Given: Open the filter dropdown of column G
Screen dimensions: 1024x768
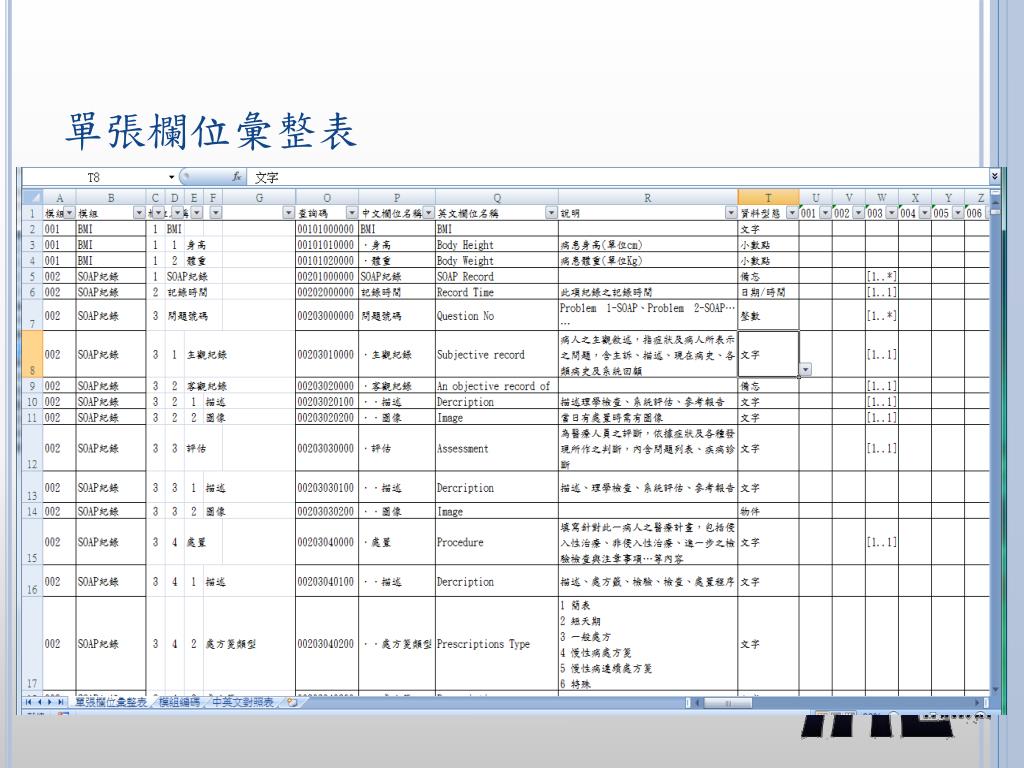Looking at the screenshot, I should pos(289,213).
